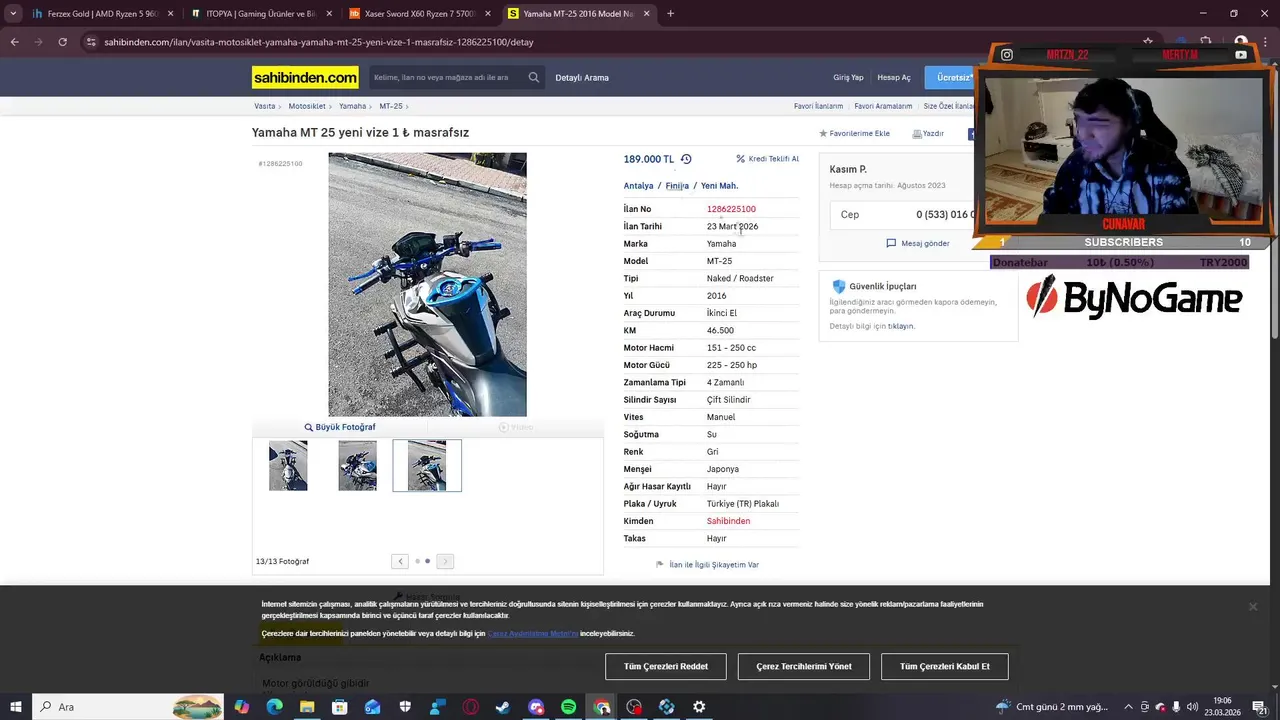Click the Güvenlik İpuçları shield icon

[x=839, y=286]
